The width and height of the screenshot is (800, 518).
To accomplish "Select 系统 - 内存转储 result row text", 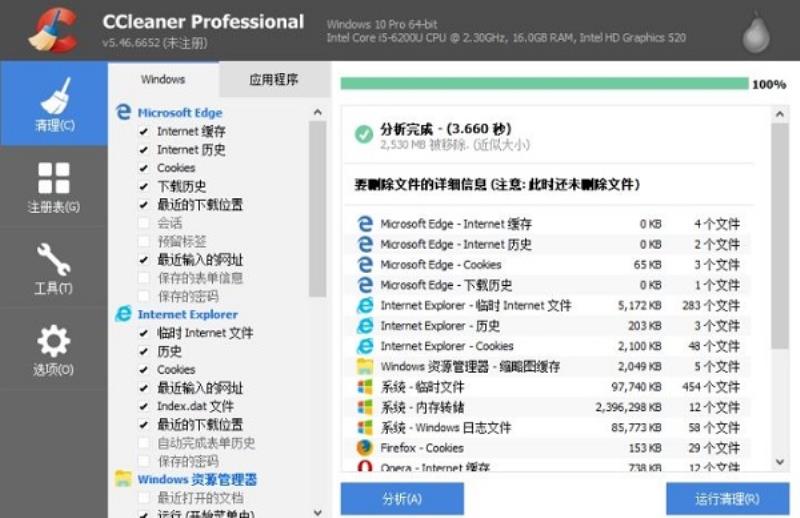I will pos(422,407).
